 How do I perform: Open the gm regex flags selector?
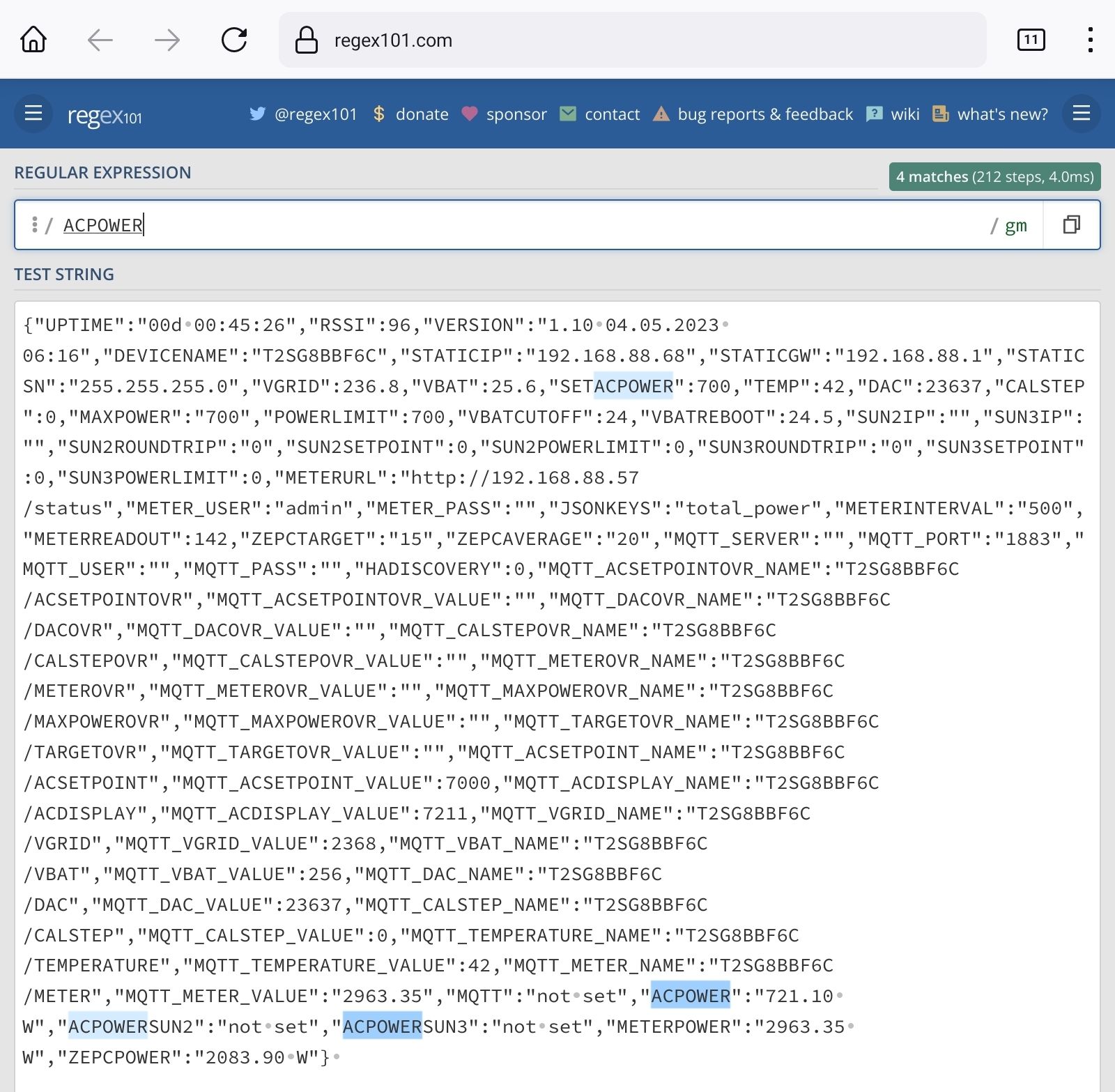click(1015, 226)
